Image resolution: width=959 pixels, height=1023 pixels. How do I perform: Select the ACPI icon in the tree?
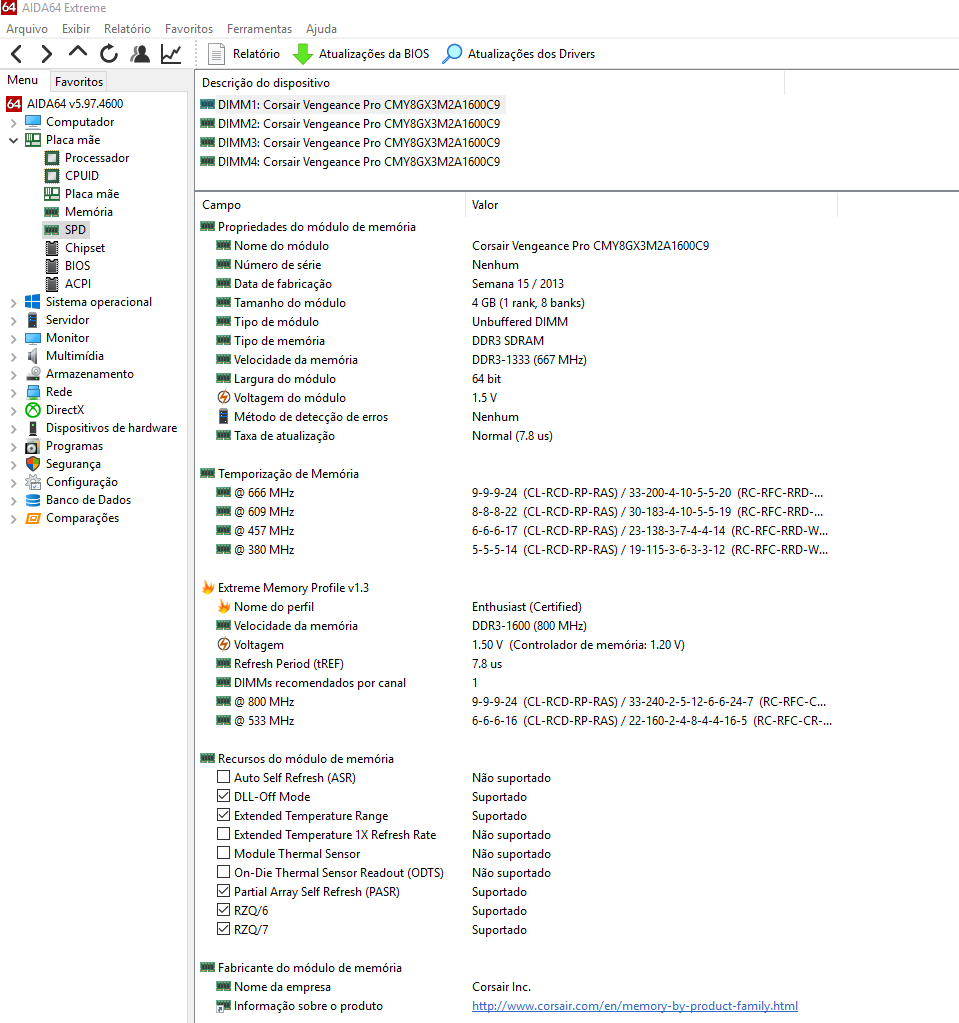pyautogui.click(x=52, y=284)
